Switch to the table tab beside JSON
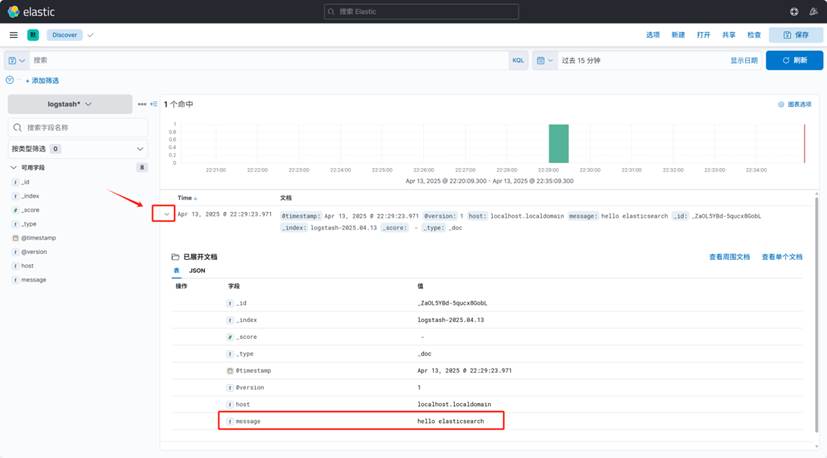This screenshot has width=827, height=458. point(177,271)
